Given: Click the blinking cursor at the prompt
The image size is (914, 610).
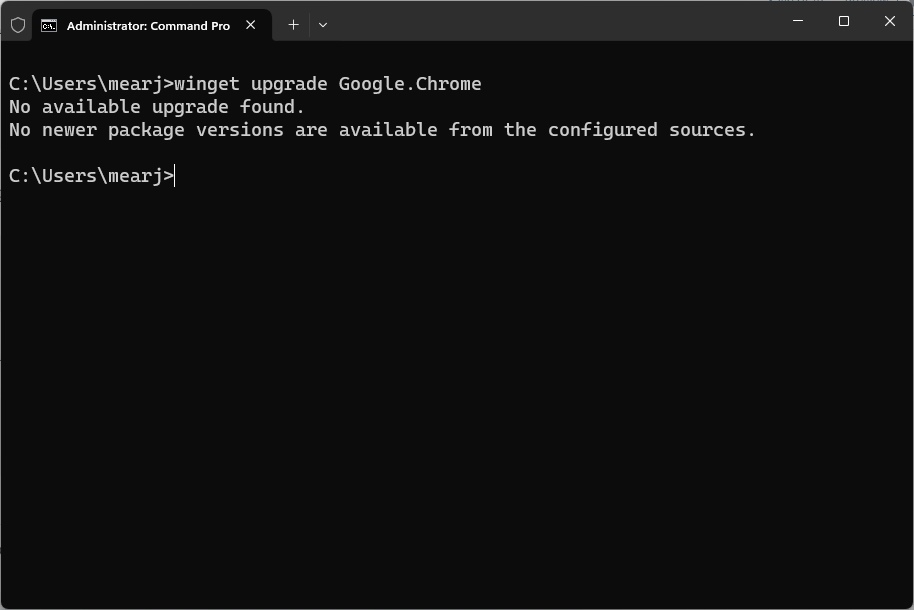Looking at the screenshot, I should tap(173, 175).
